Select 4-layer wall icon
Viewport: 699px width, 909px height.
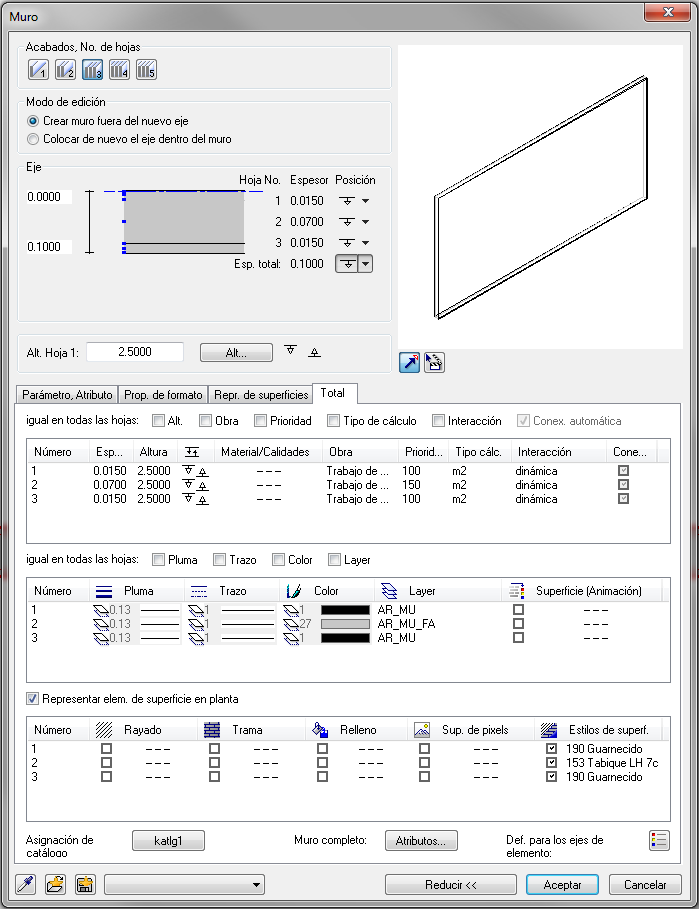(x=119, y=70)
